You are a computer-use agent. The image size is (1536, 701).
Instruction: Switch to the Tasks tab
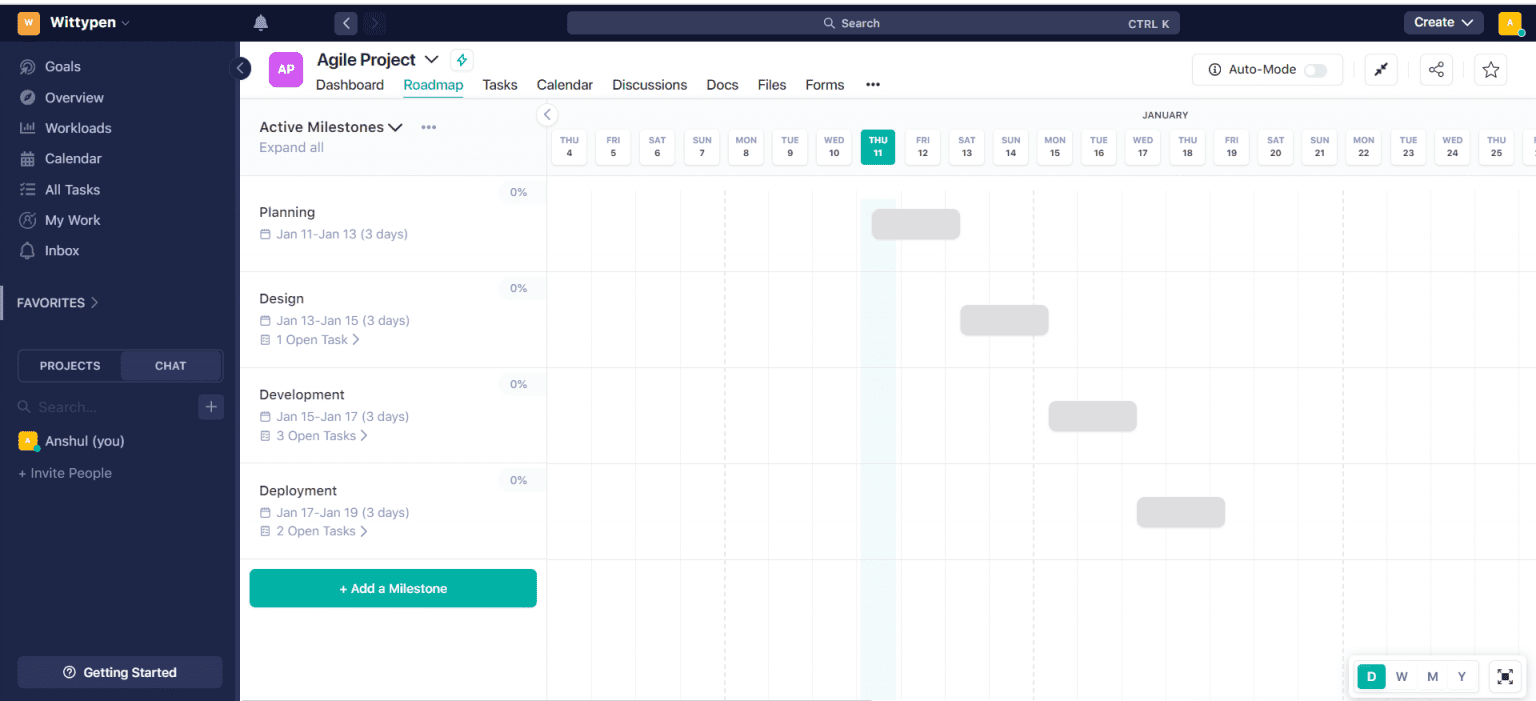point(499,85)
